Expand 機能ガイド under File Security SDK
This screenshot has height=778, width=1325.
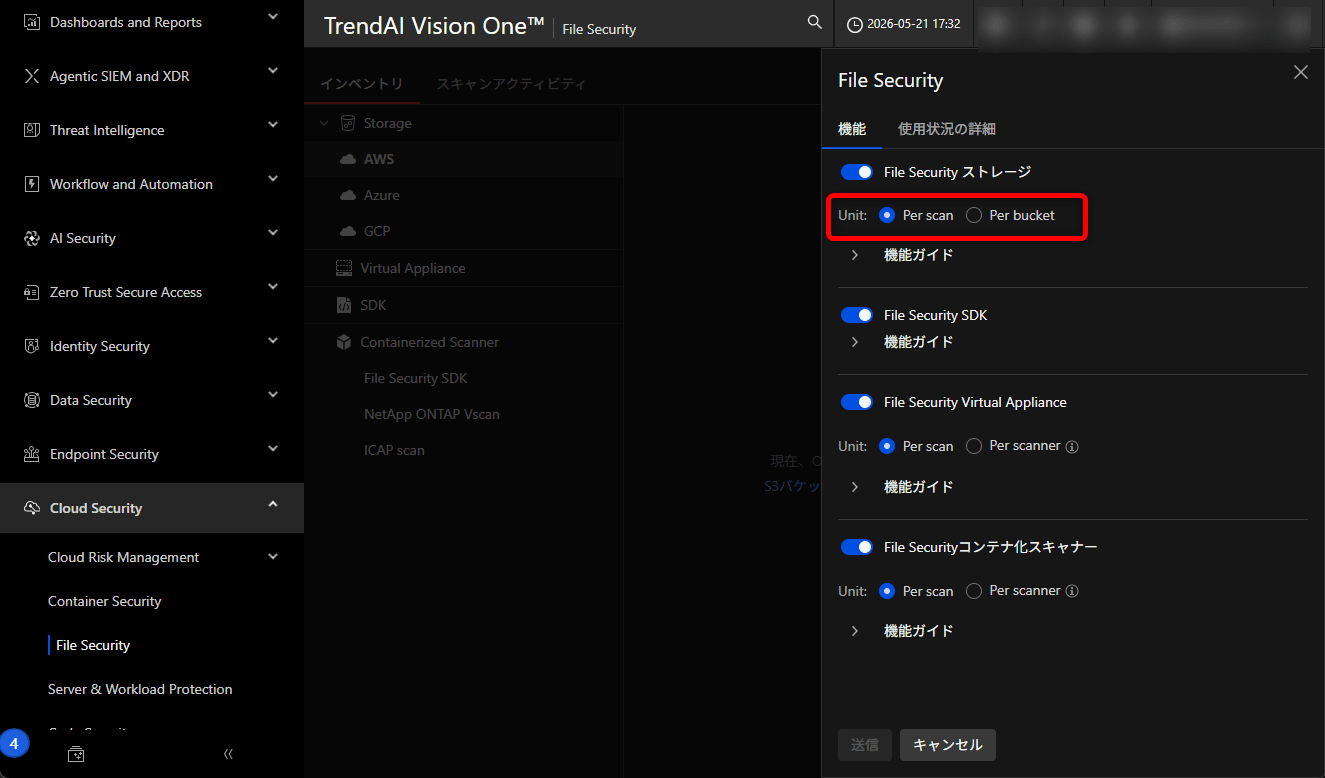click(855, 342)
